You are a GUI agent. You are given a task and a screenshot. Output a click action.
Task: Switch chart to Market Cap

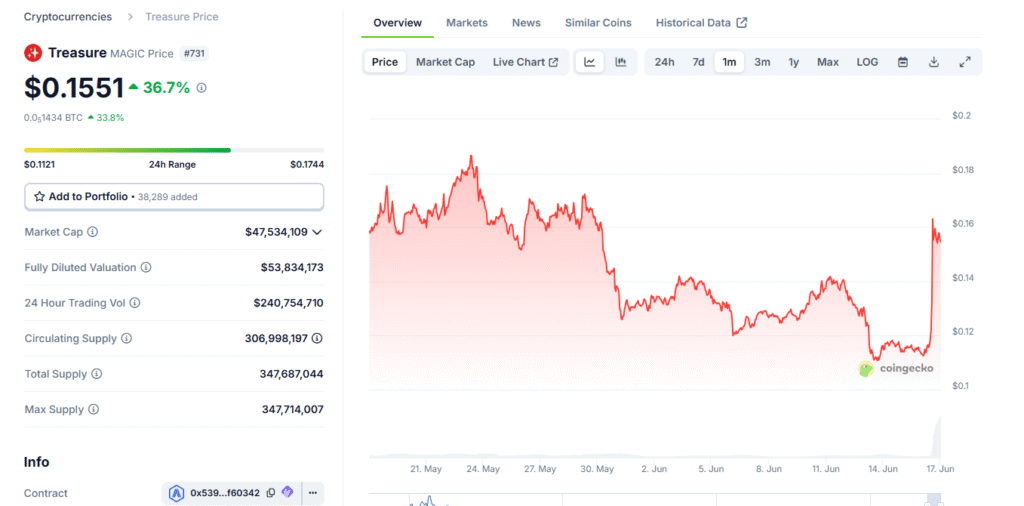coord(445,62)
